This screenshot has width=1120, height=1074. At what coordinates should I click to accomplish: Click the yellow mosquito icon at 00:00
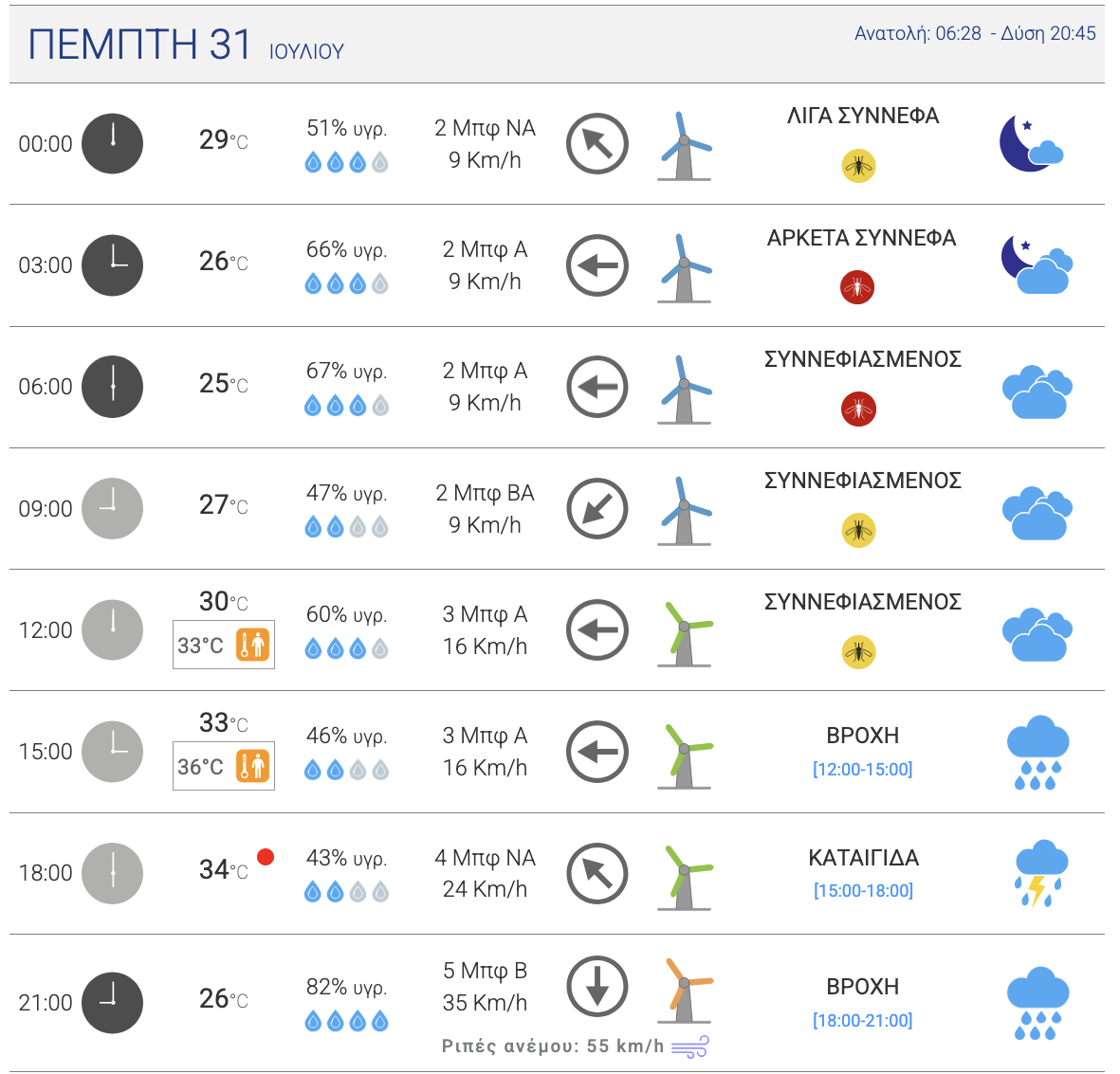858,166
